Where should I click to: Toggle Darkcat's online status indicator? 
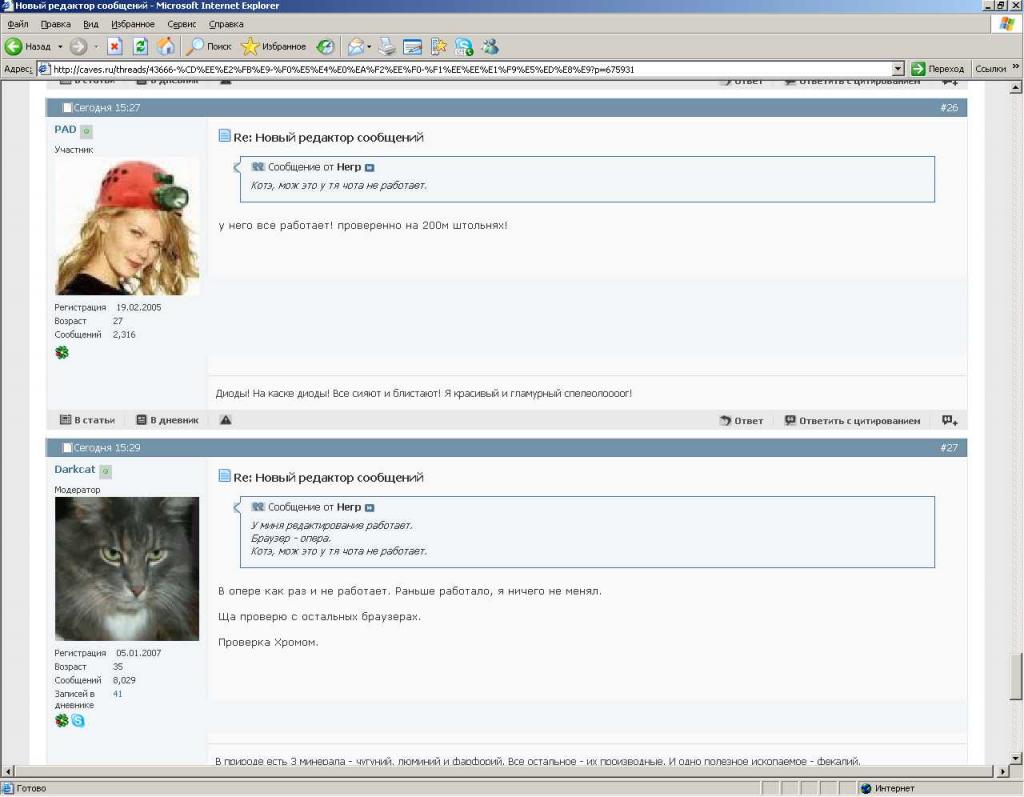105,471
